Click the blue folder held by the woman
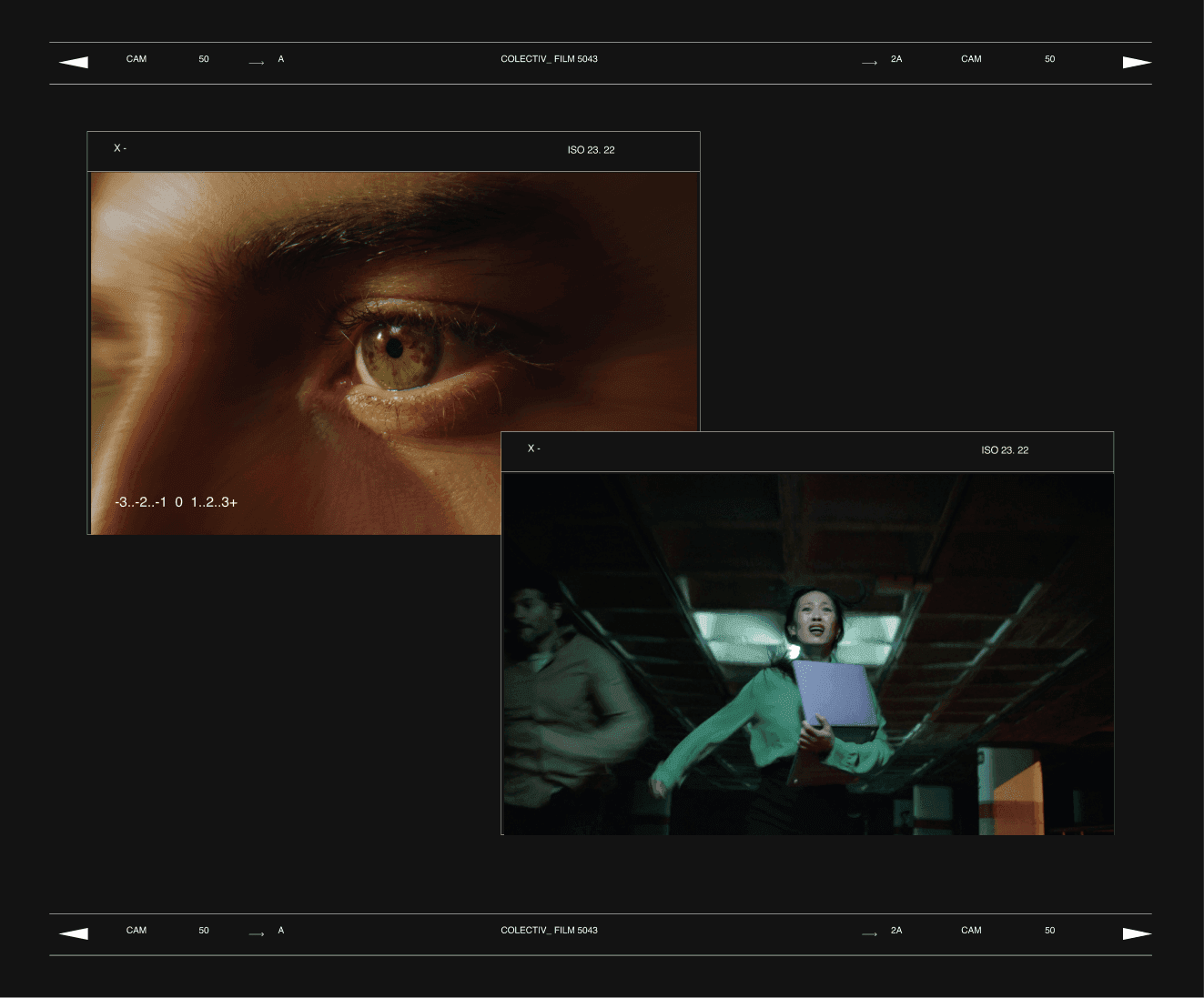The width and height of the screenshot is (1204, 998). click(x=834, y=693)
